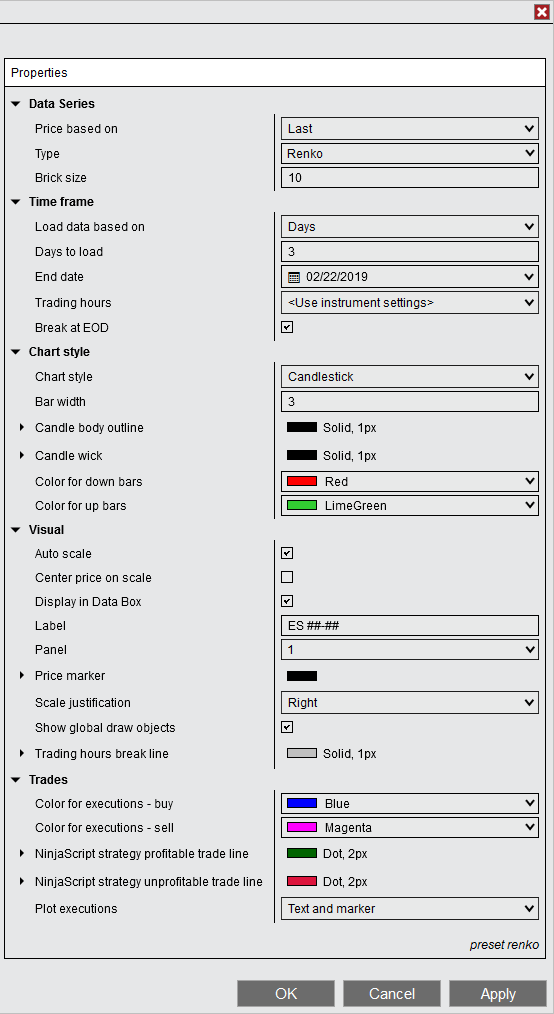Viewport: 554px width, 1014px height.
Task: Open the Plot executions dropdown
Action: (x=410, y=909)
